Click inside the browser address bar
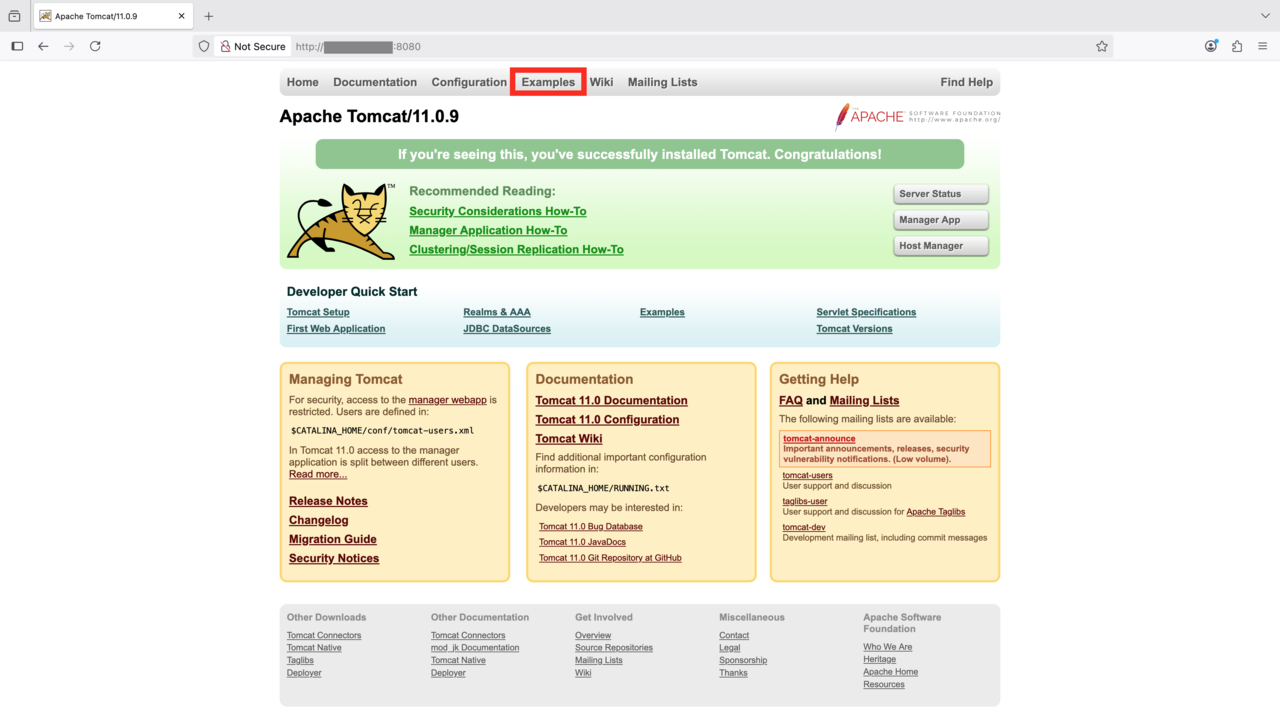Image resolution: width=1280 pixels, height=720 pixels. 600,46
